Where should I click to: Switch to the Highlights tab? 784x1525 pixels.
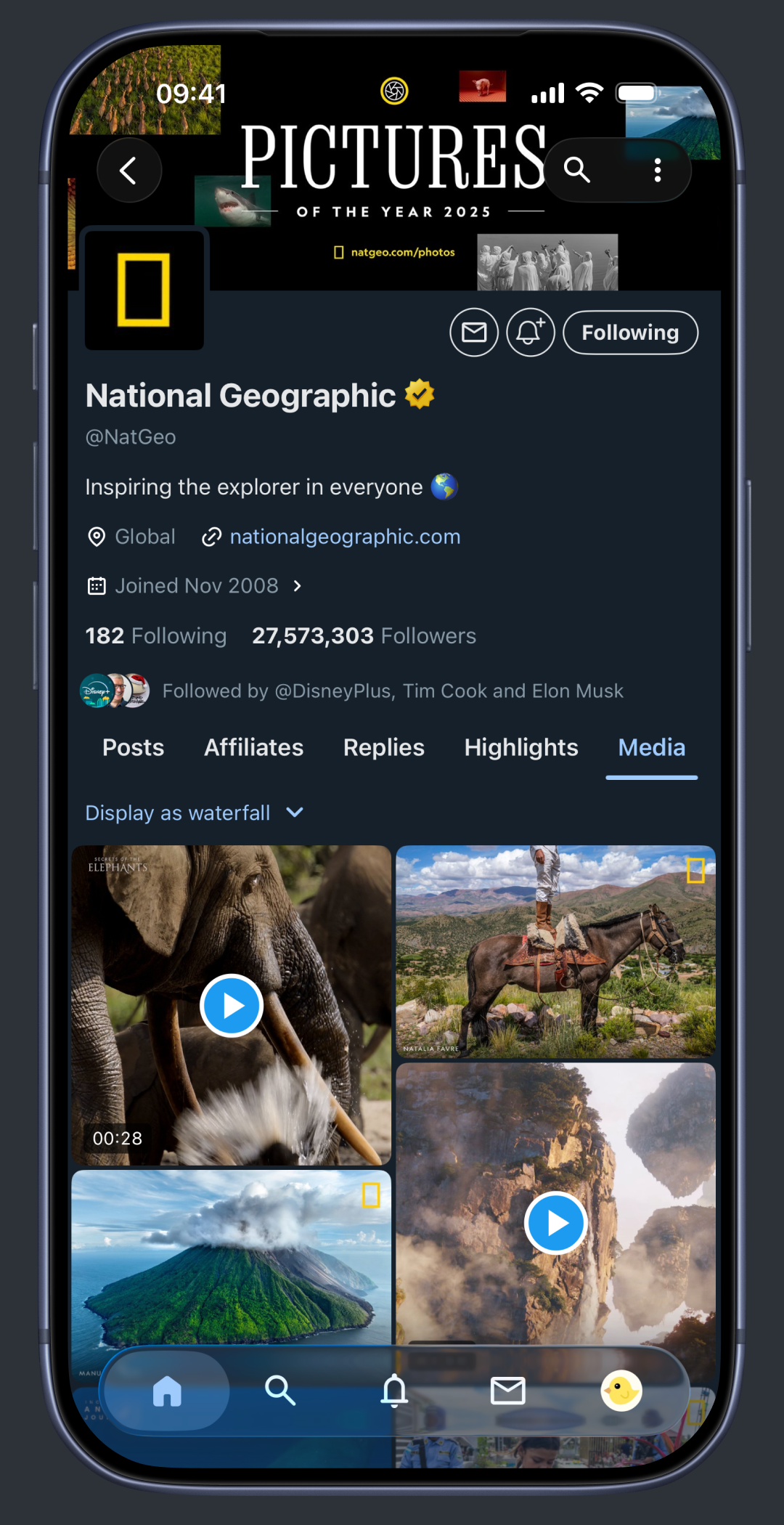(520, 747)
